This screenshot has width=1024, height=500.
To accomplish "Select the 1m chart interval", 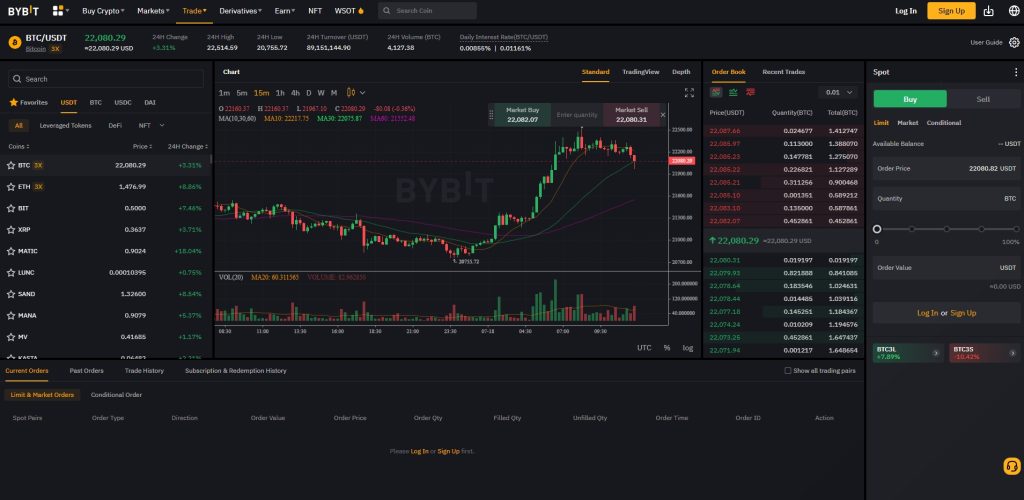I will click(224, 93).
